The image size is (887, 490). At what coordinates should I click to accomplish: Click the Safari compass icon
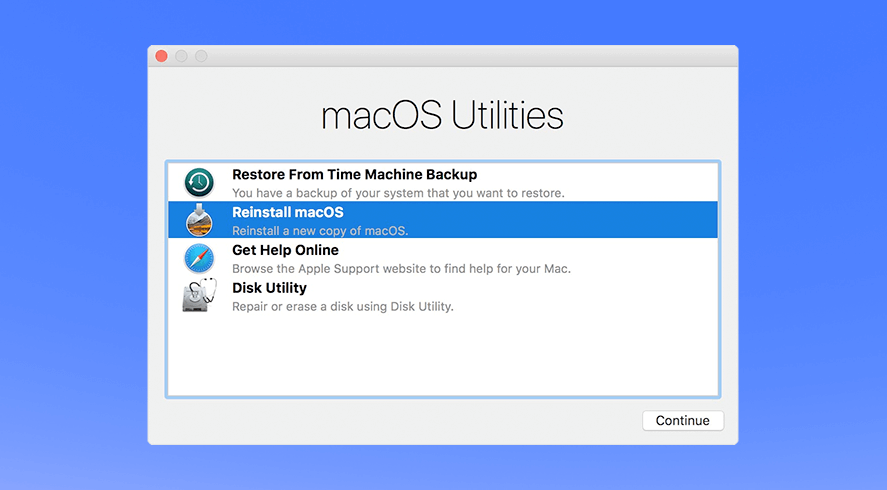[x=199, y=258]
